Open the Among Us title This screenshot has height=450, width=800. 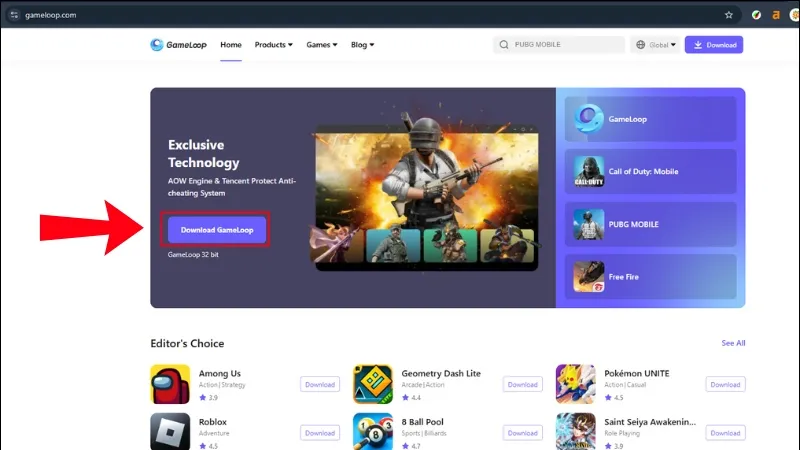219,373
